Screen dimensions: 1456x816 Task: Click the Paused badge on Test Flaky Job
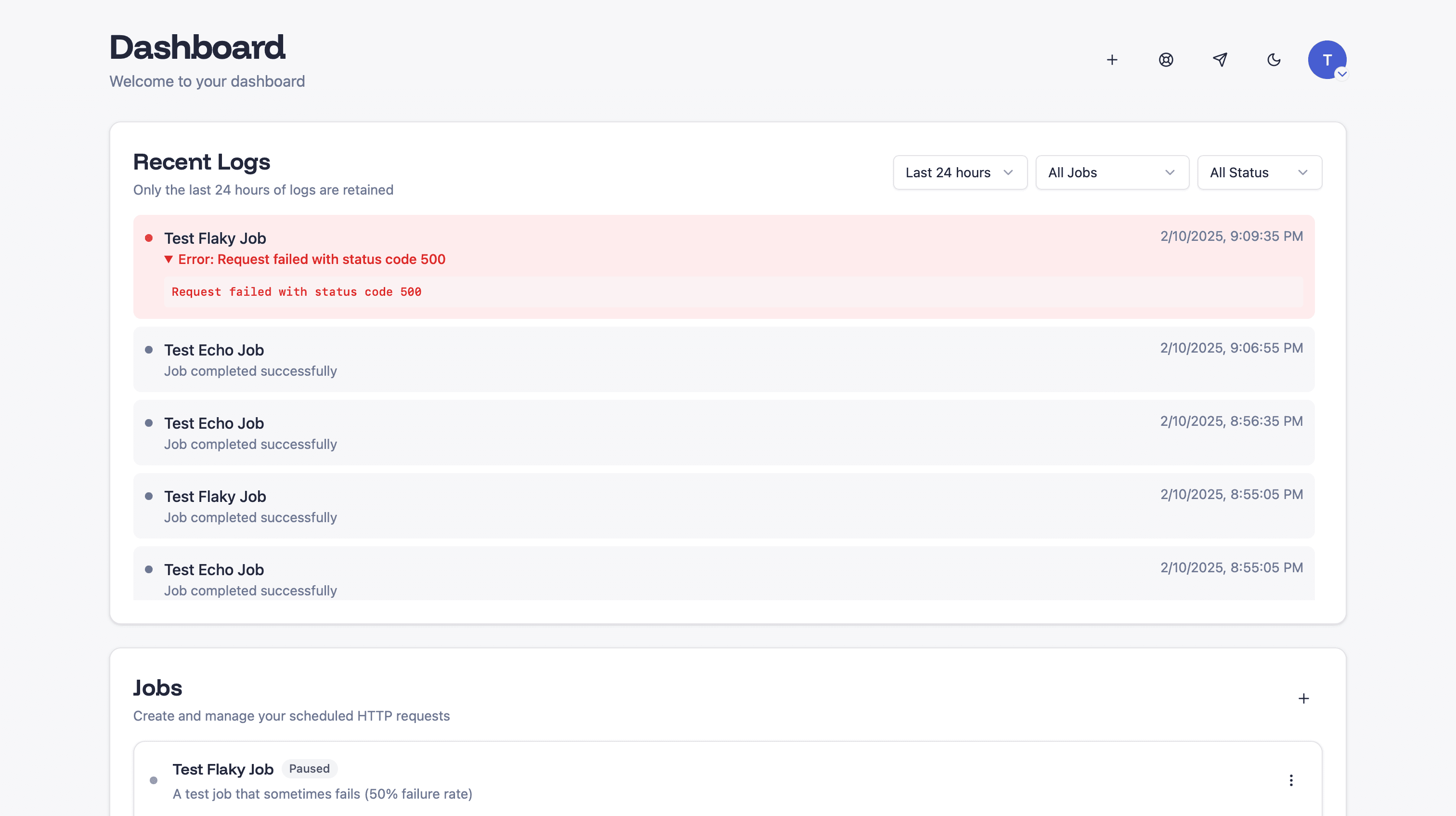tap(309, 768)
